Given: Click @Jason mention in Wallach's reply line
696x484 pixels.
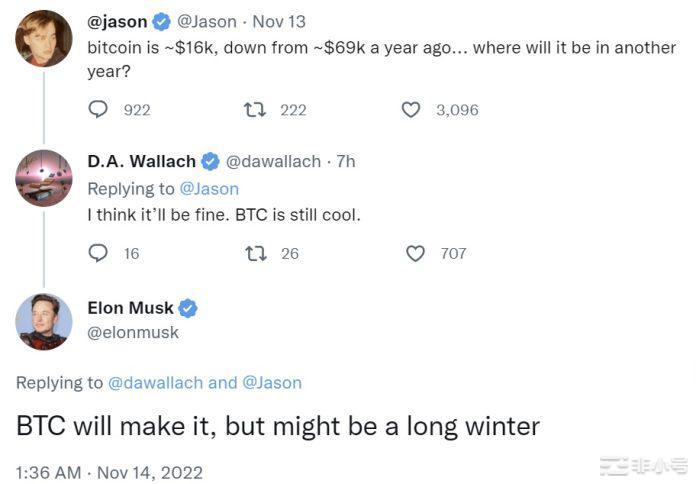Looking at the screenshot, I should point(209,188).
